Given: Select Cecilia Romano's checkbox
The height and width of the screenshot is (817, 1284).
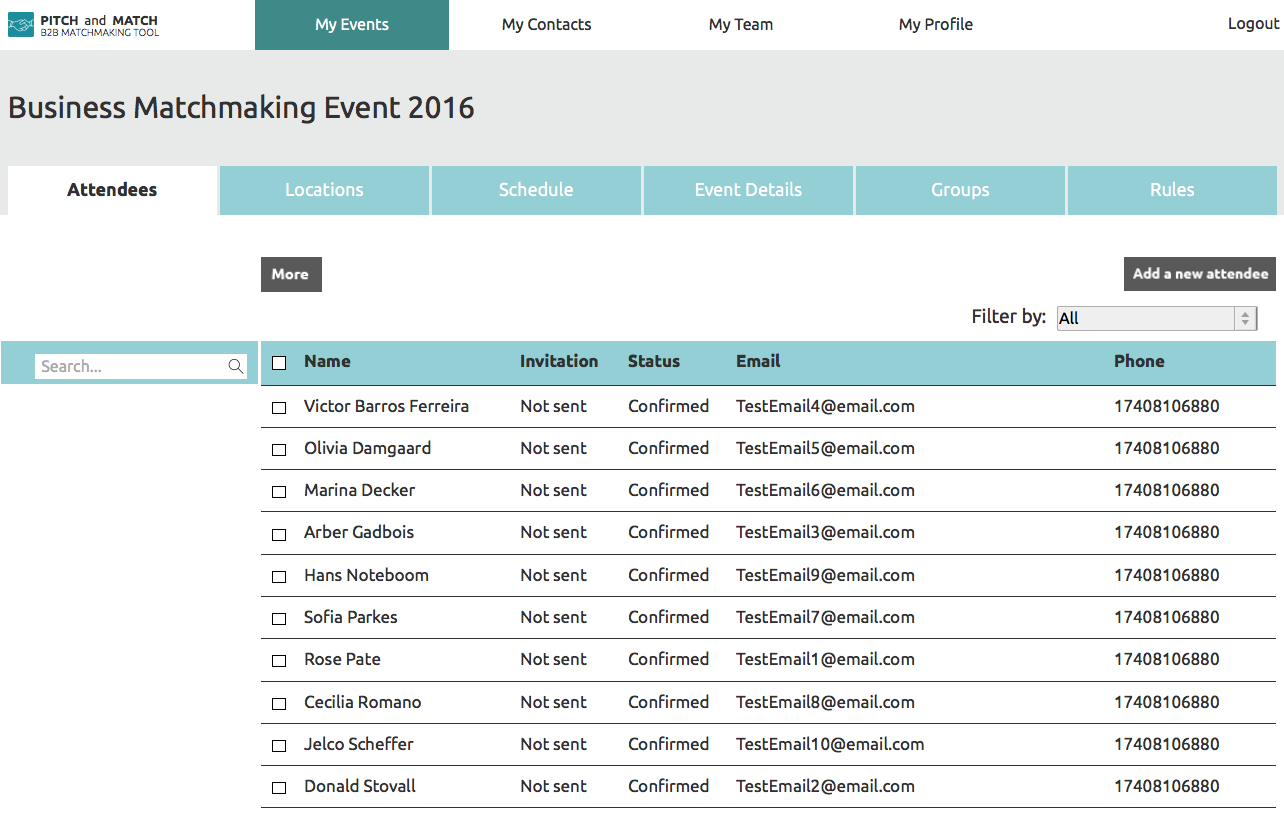Looking at the screenshot, I should coord(279,704).
